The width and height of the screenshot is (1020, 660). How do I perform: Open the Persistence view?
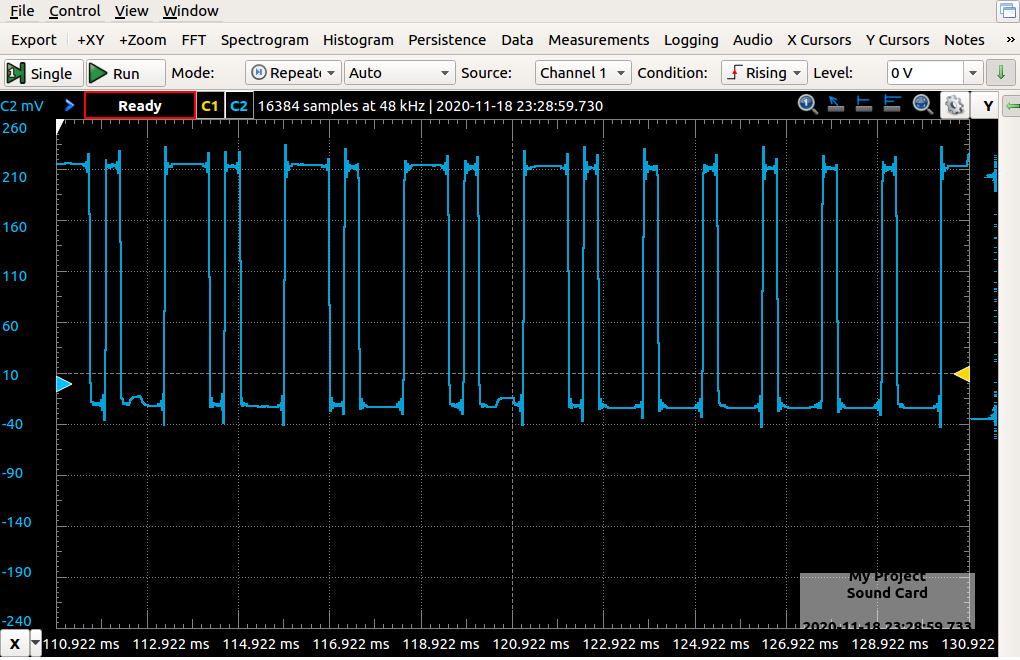(447, 40)
